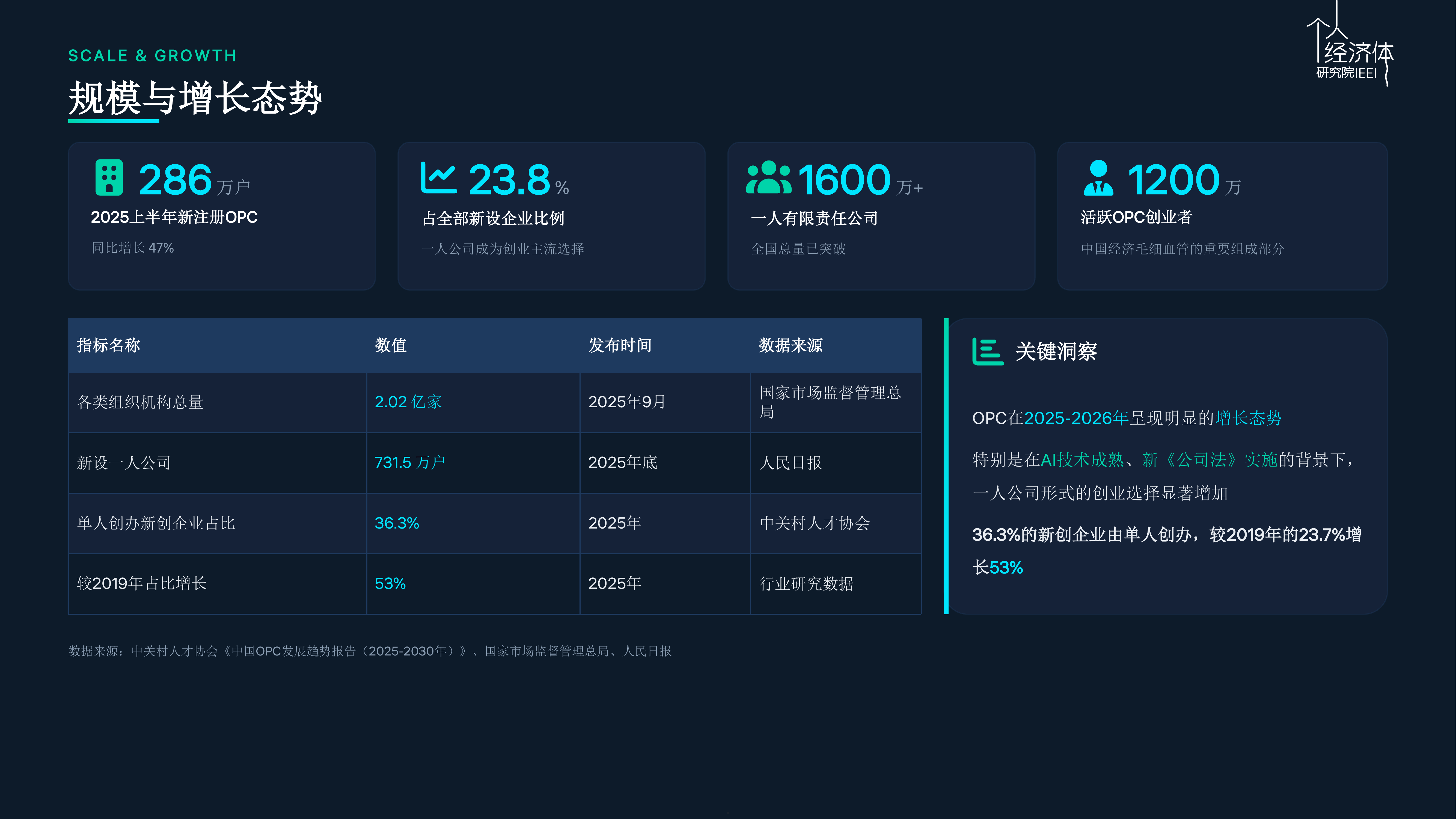Click the 关键洞察 panel heading
This screenshot has height=819, width=1456.
click(x=1056, y=352)
